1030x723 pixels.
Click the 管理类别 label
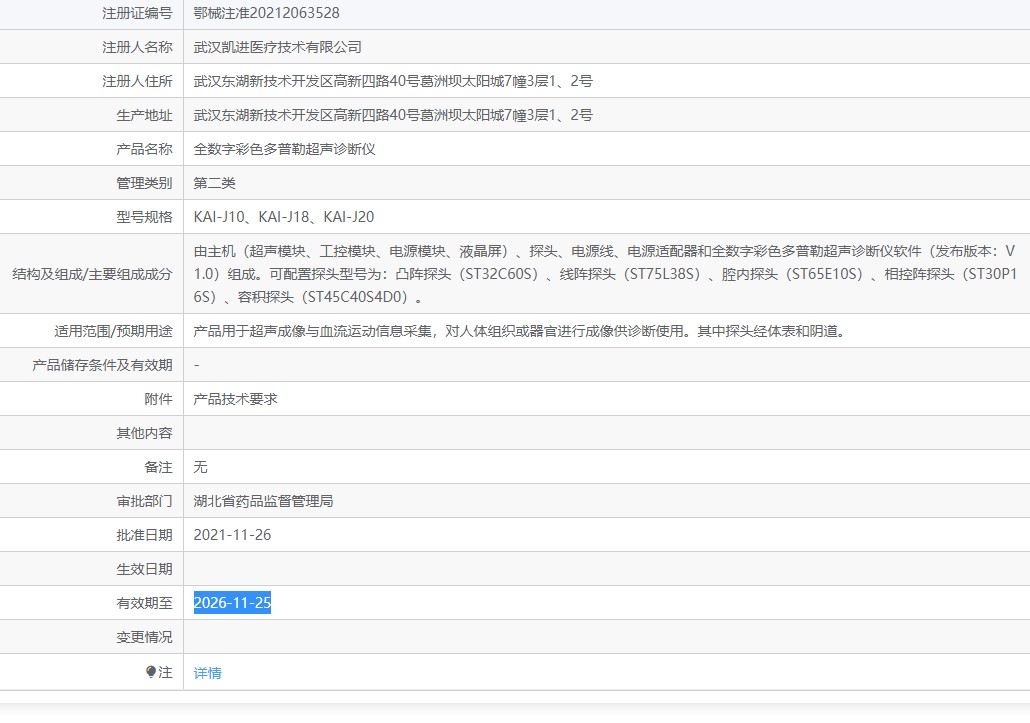coord(145,183)
